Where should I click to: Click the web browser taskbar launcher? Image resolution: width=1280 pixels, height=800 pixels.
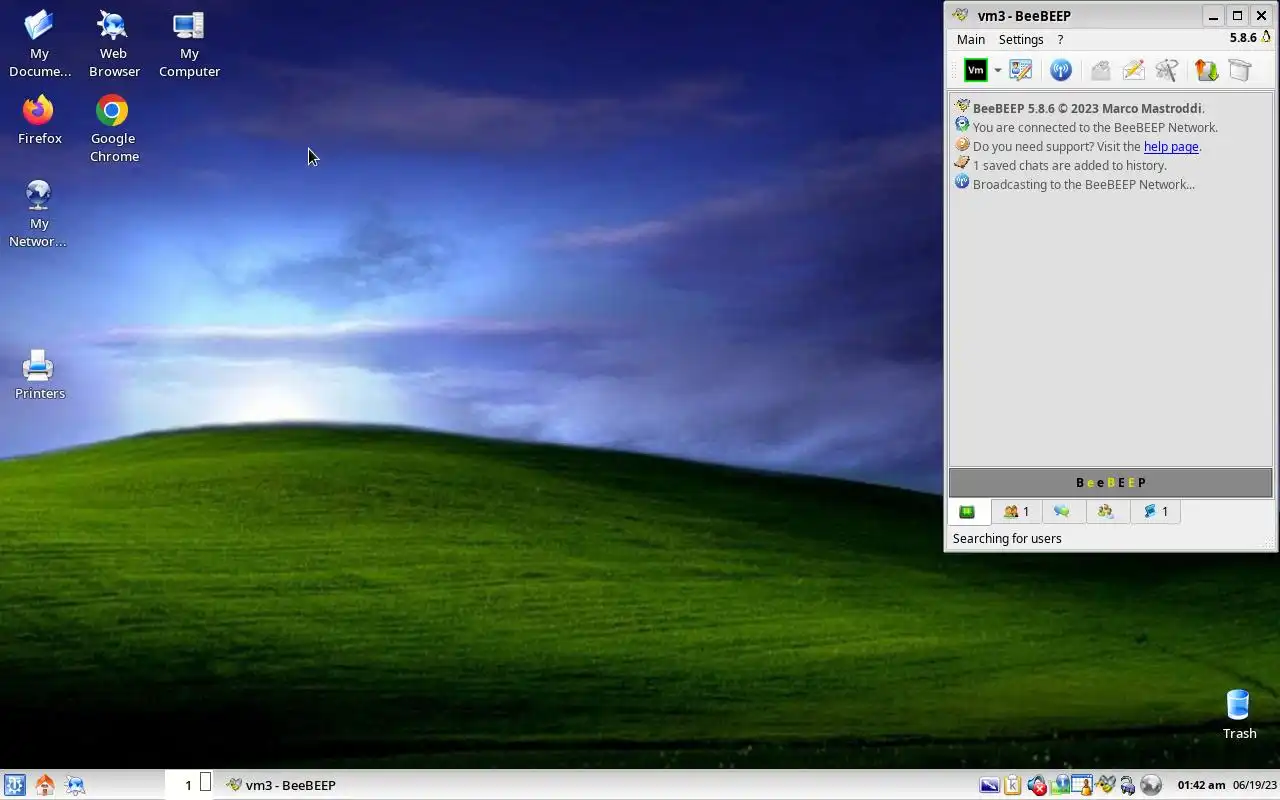click(x=75, y=785)
